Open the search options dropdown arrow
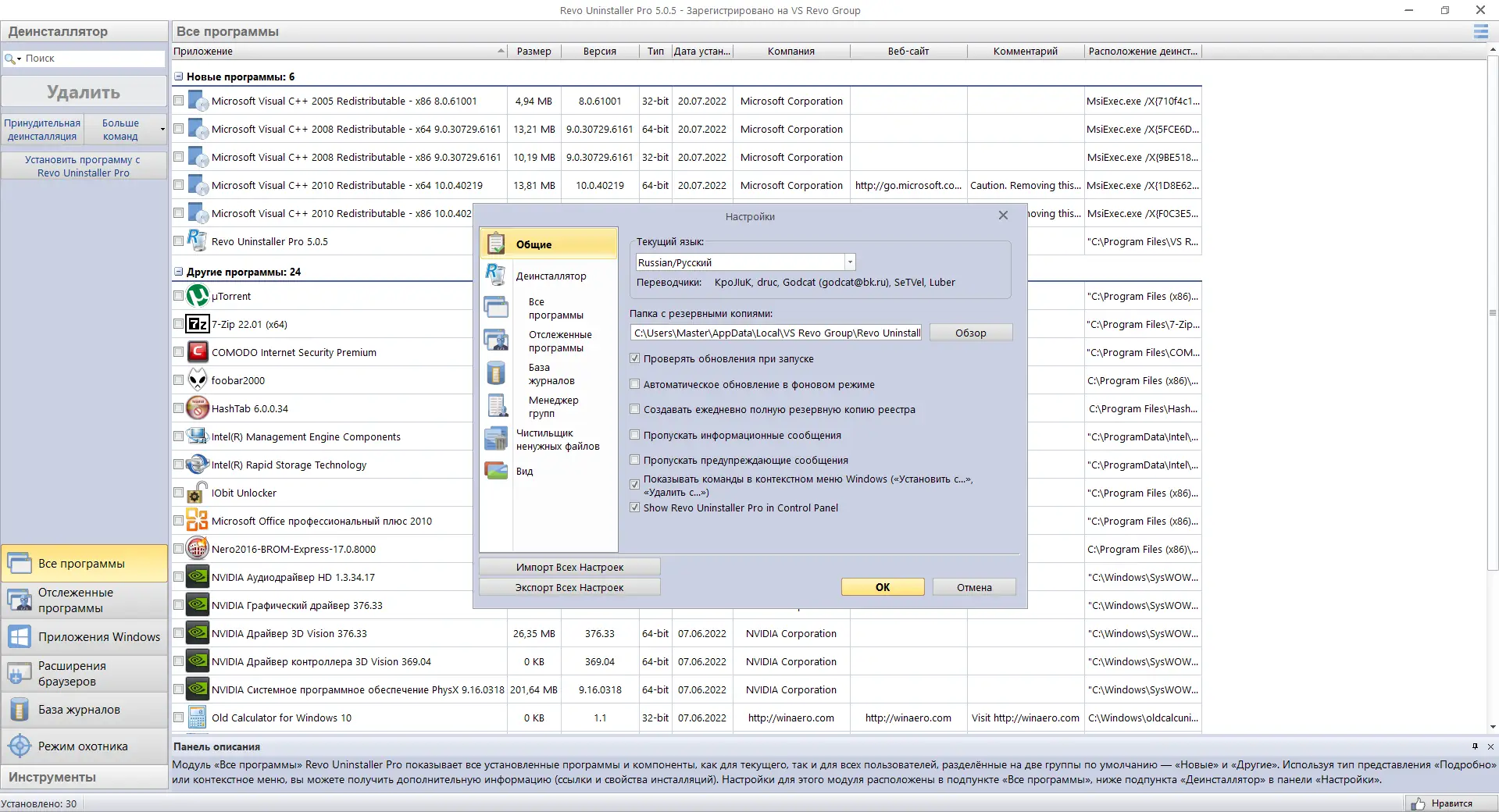The image size is (1499, 812). (19, 59)
